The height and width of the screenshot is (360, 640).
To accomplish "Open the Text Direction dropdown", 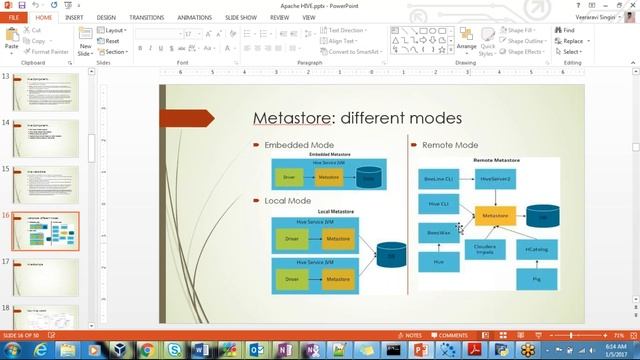I will (x=343, y=30).
